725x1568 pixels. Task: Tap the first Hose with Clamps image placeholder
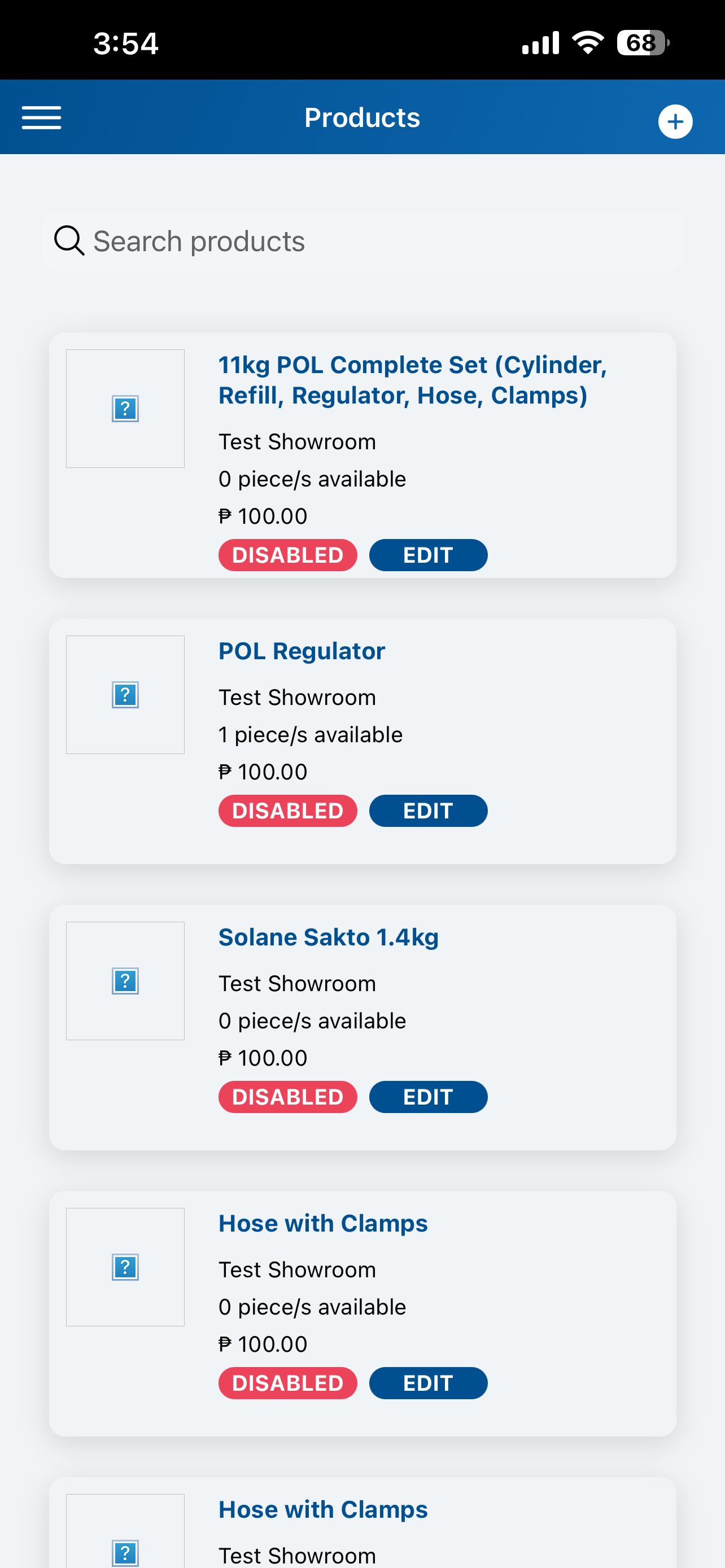[125, 1267]
